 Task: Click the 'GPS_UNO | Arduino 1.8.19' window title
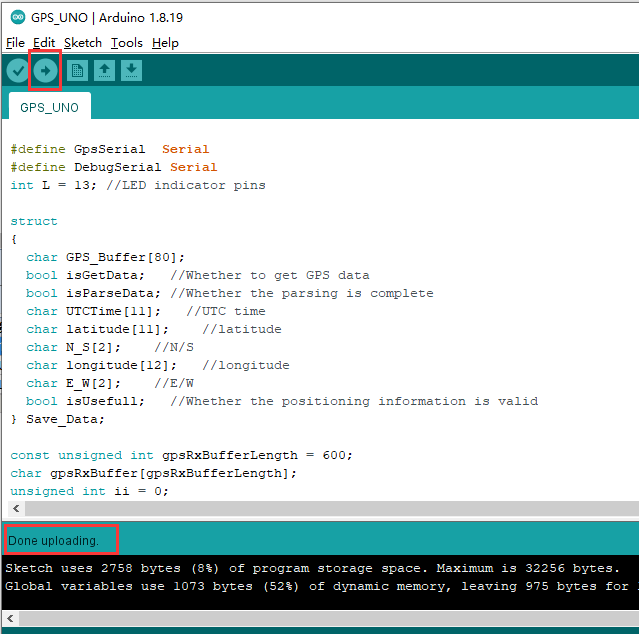tap(107, 18)
